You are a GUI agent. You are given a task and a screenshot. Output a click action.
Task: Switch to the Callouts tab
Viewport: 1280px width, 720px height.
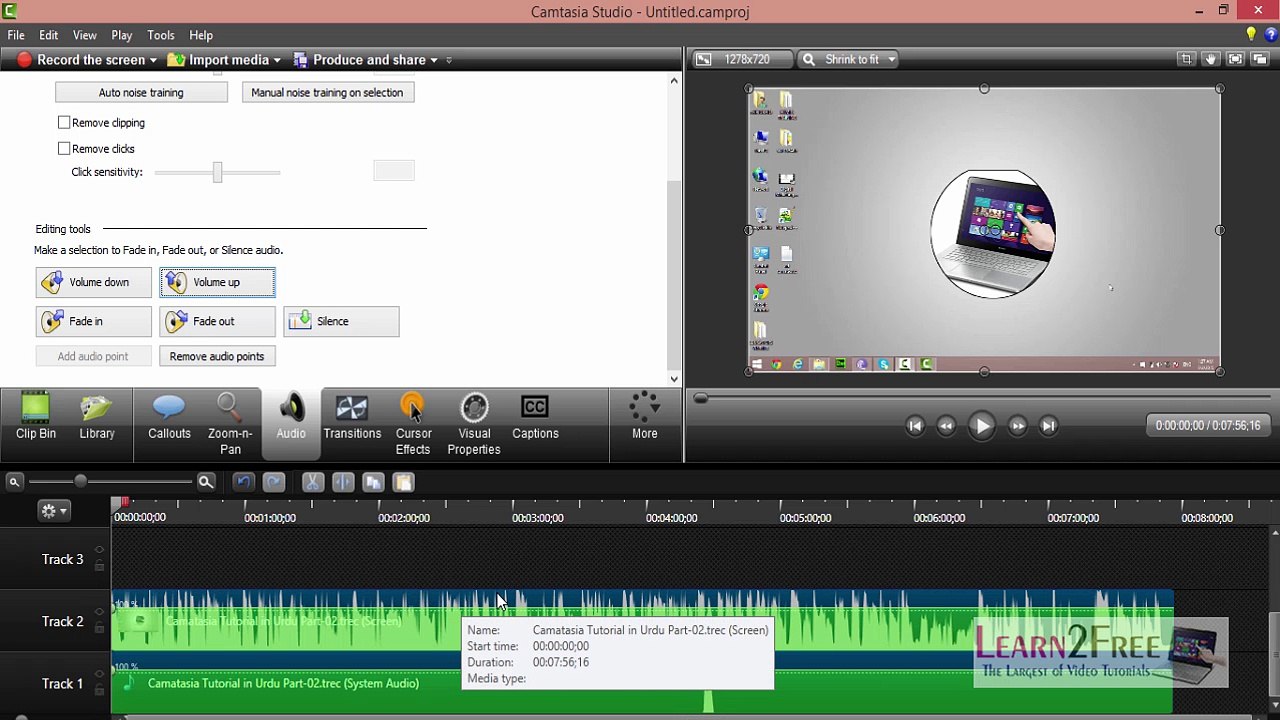(x=169, y=416)
